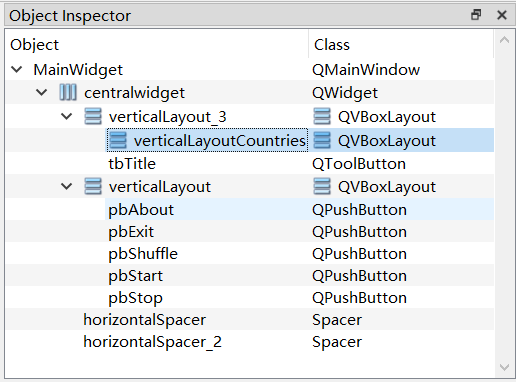
Task: Click the verticalLayout_3 layout icon
Action: (93, 117)
